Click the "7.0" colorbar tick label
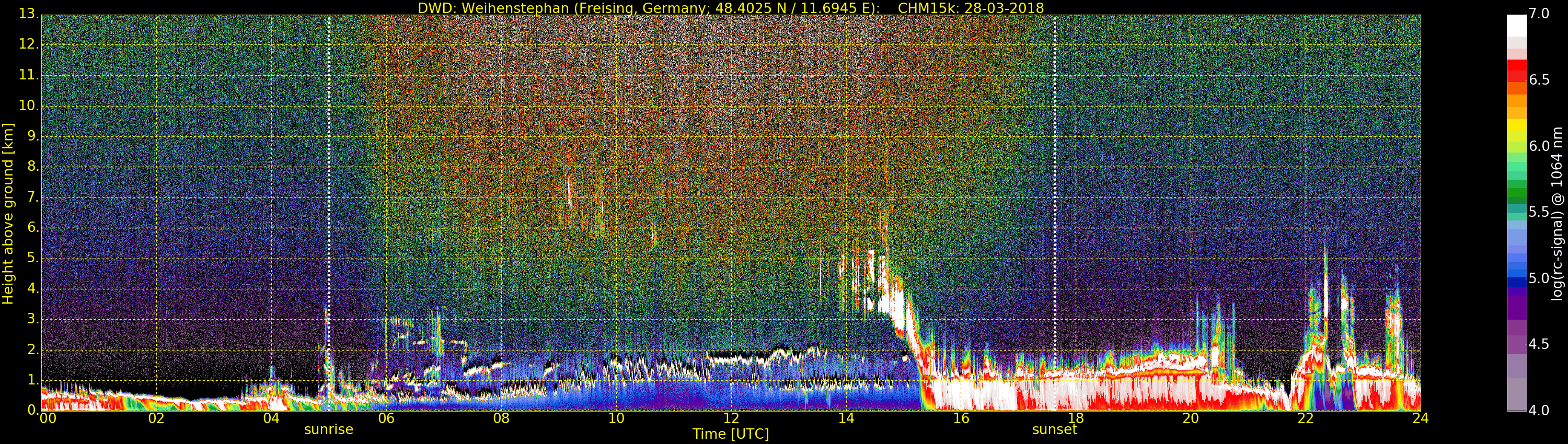This screenshot has height=444, width=1568. (x=1539, y=14)
